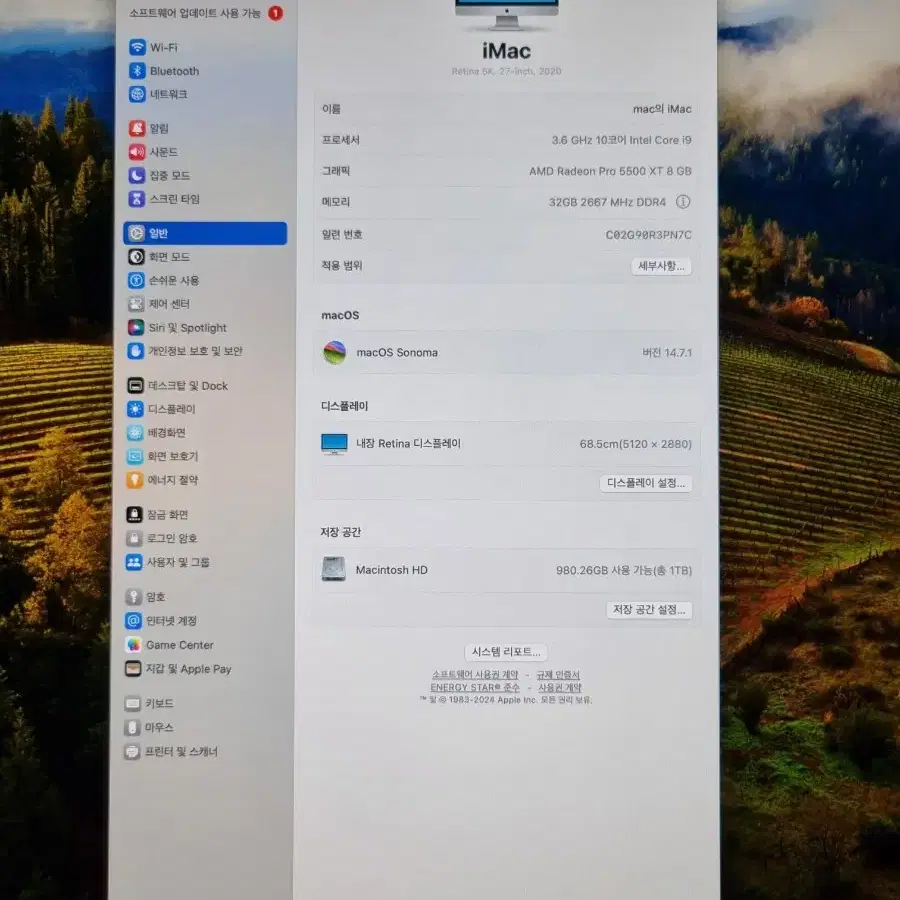The width and height of the screenshot is (900, 900).
Task: Open 저장 공간 설정... button
Action: point(649,610)
